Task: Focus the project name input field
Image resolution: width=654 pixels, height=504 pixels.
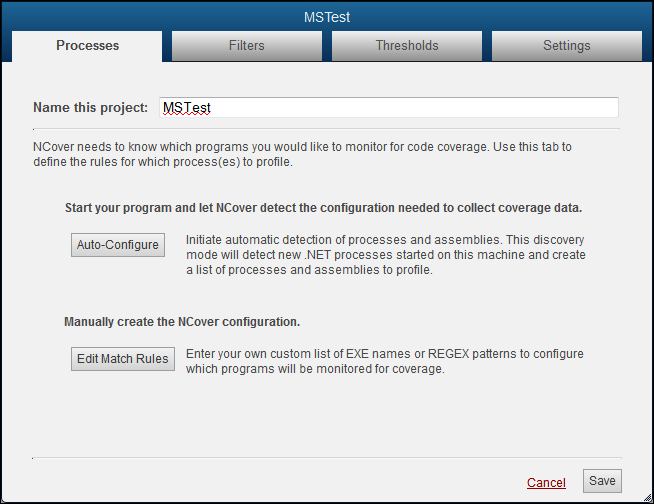Action: click(389, 108)
